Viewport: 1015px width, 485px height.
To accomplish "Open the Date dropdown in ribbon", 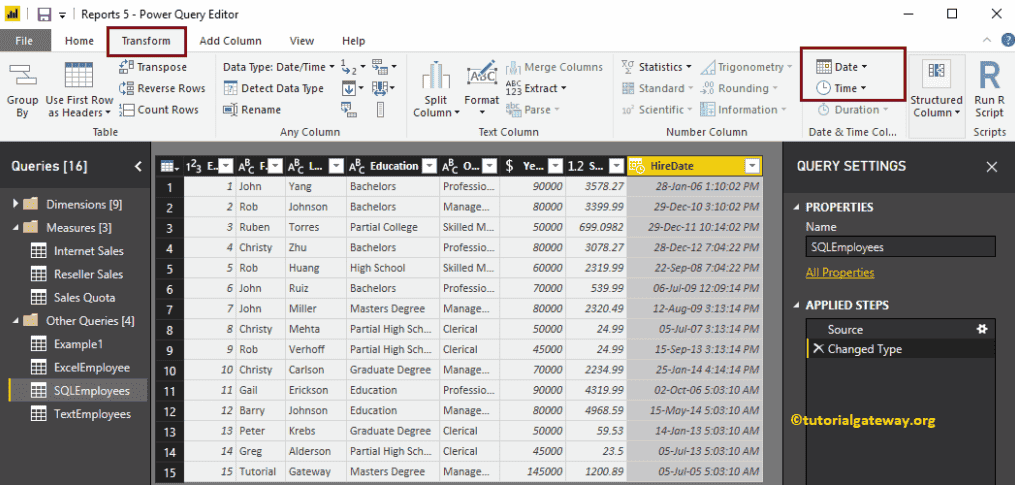I will point(842,67).
